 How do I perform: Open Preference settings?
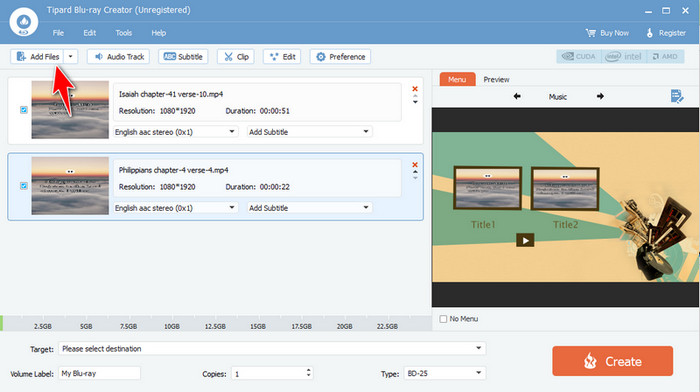point(340,57)
